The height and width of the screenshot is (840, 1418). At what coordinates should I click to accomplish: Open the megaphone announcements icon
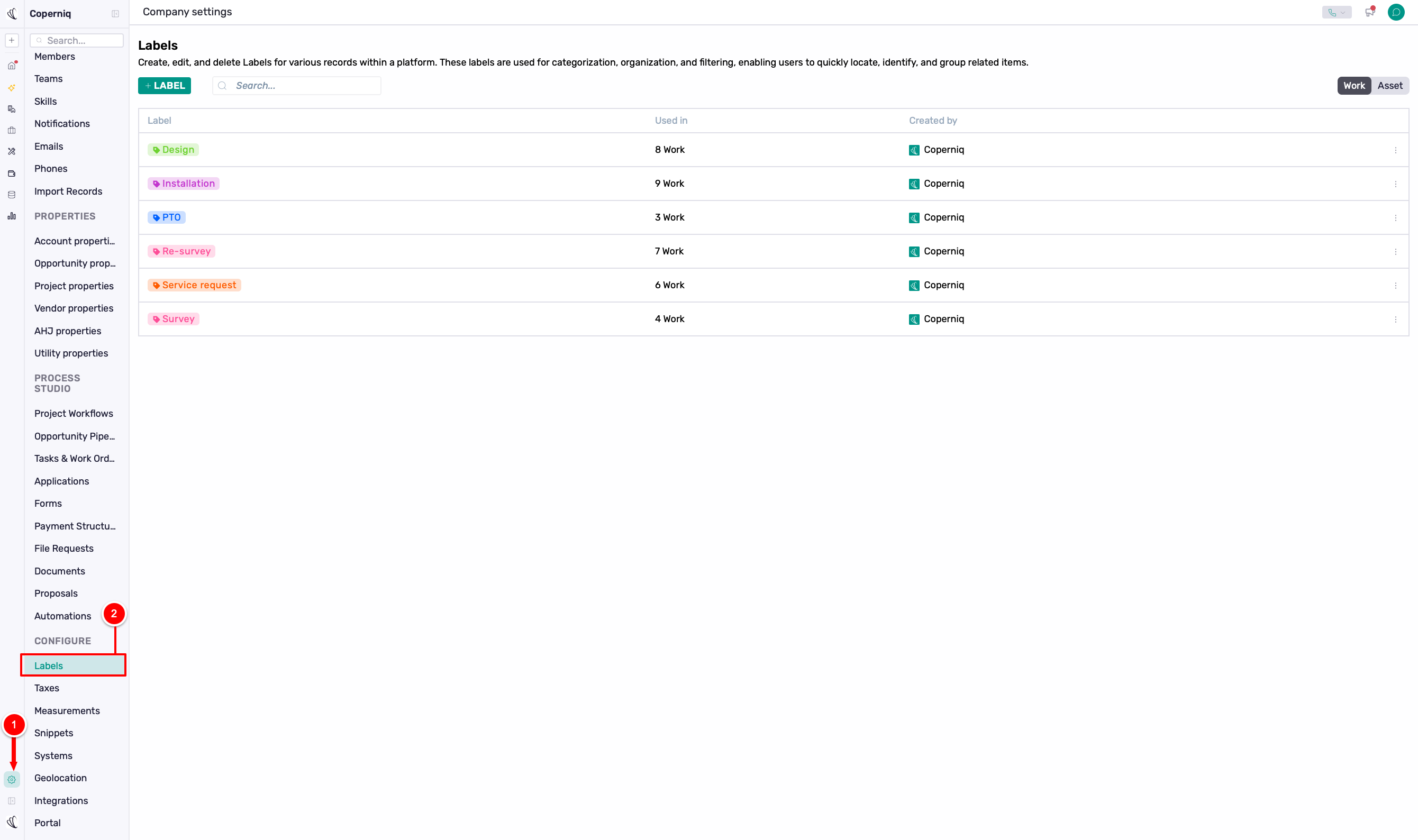1369,12
